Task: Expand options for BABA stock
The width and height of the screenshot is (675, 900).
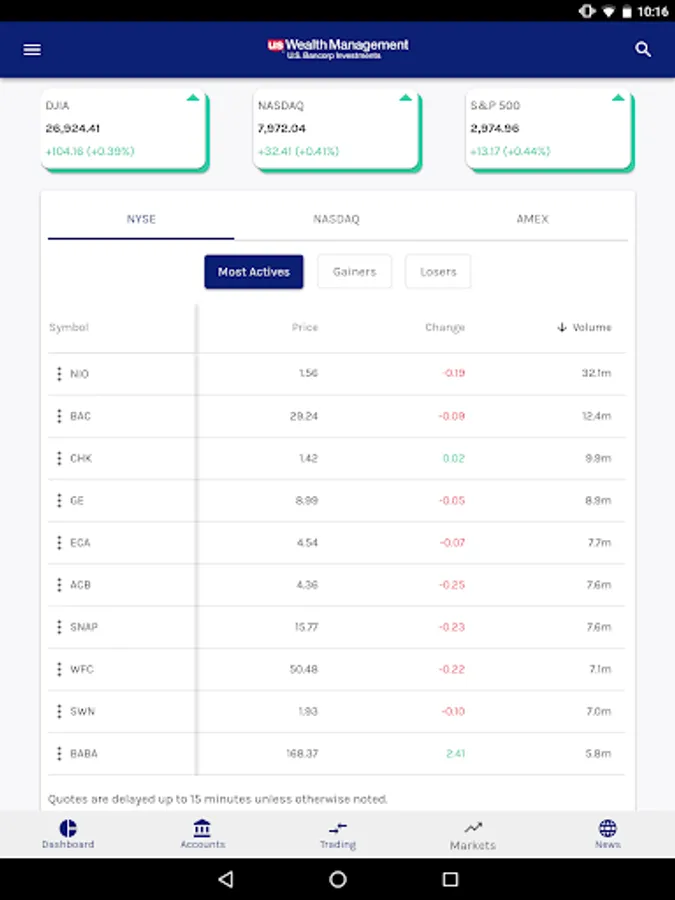Action: click(59, 753)
